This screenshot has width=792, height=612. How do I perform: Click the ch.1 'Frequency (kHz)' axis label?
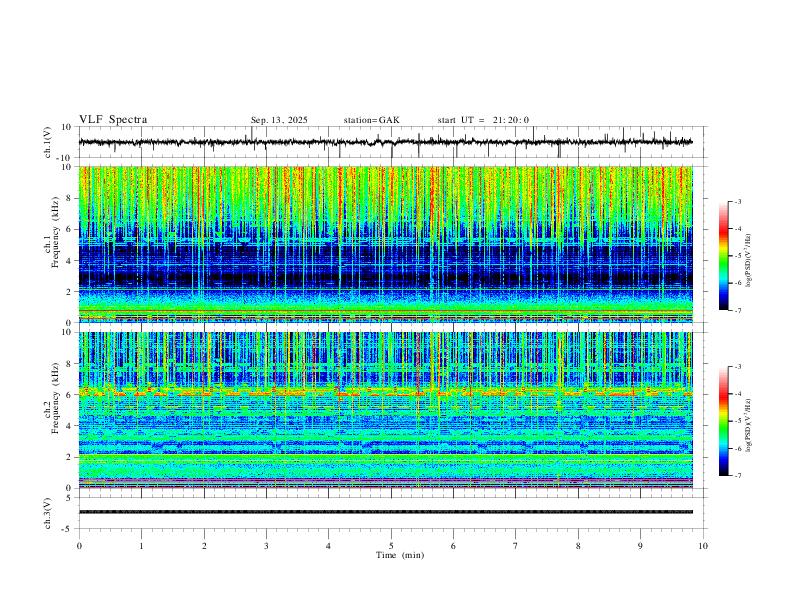(55, 233)
